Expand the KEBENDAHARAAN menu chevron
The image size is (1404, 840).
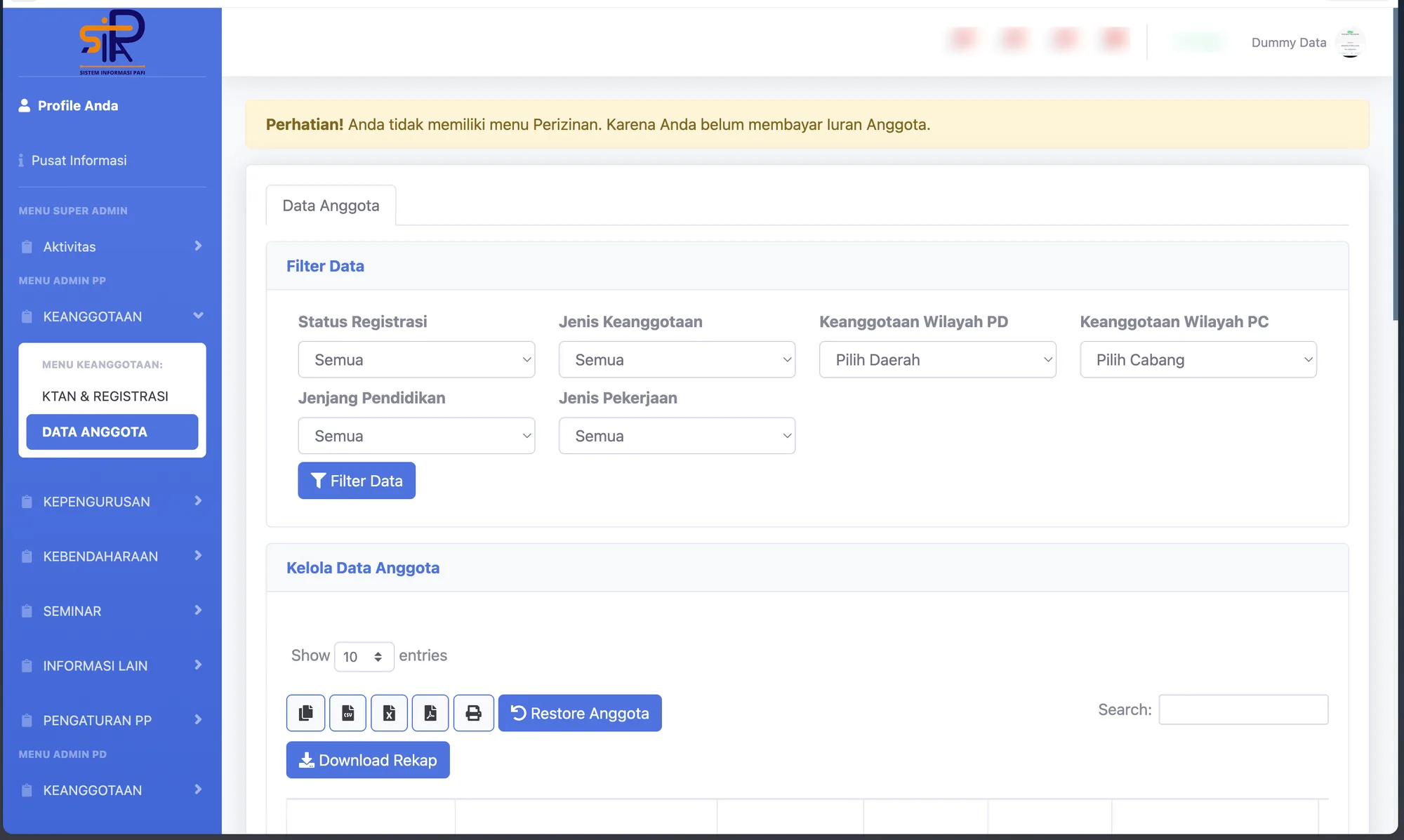pos(198,556)
